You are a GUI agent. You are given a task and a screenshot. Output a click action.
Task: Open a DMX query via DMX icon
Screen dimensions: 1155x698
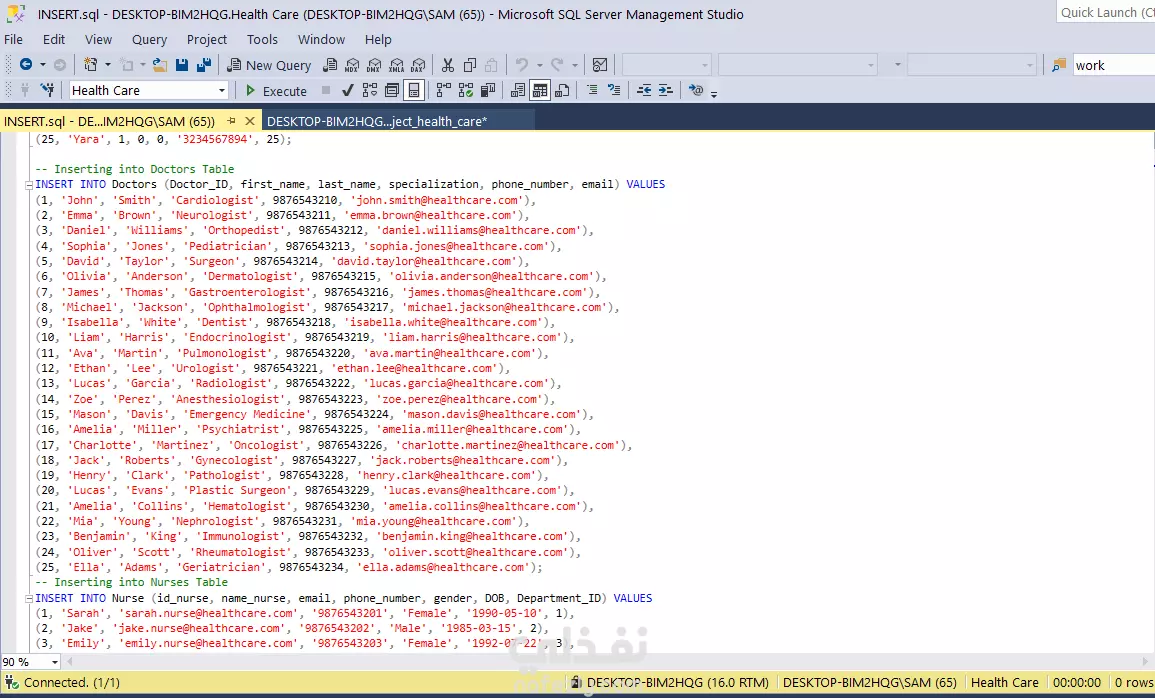click(374, 65)
